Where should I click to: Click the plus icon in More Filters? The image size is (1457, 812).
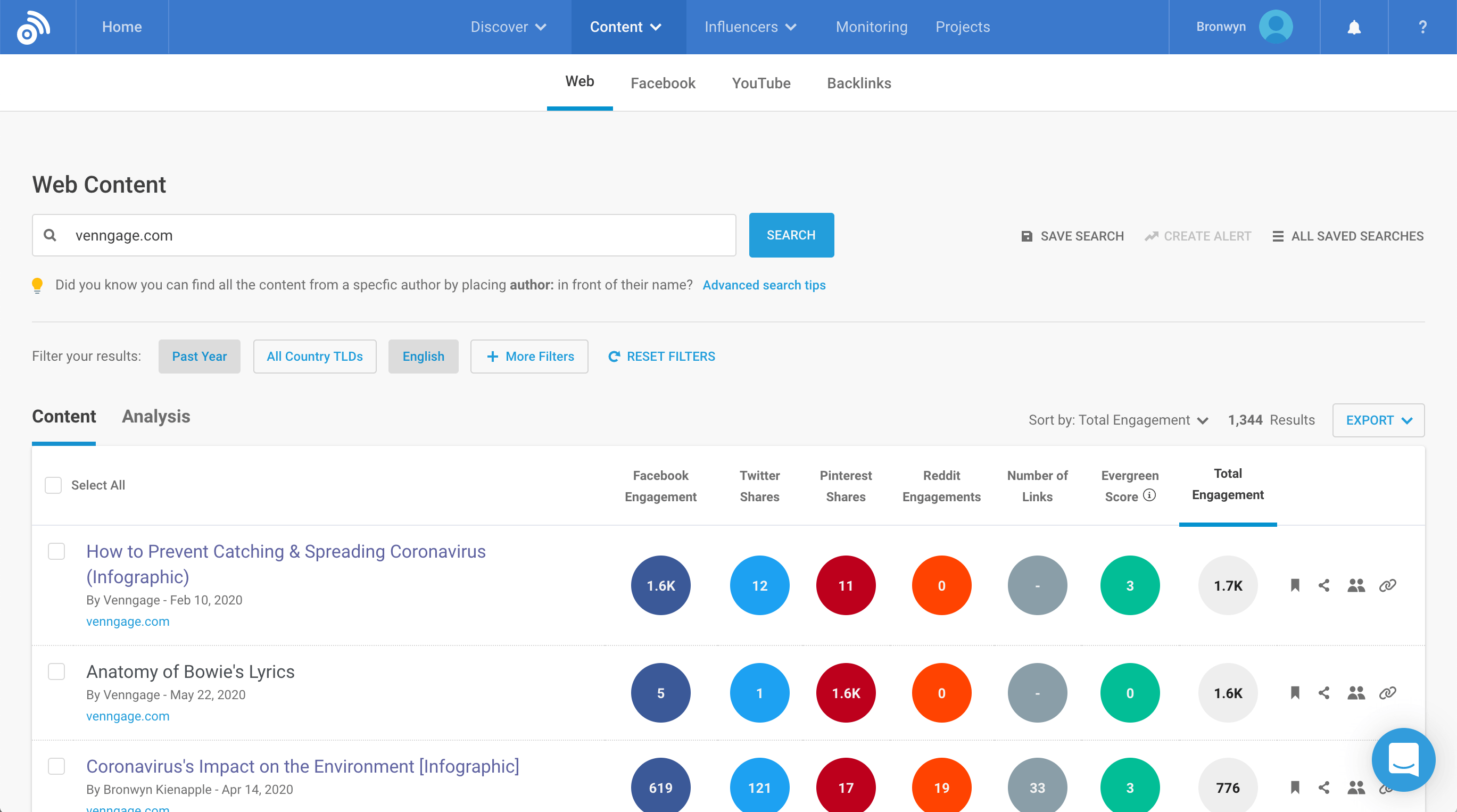(x=492, y=356)
